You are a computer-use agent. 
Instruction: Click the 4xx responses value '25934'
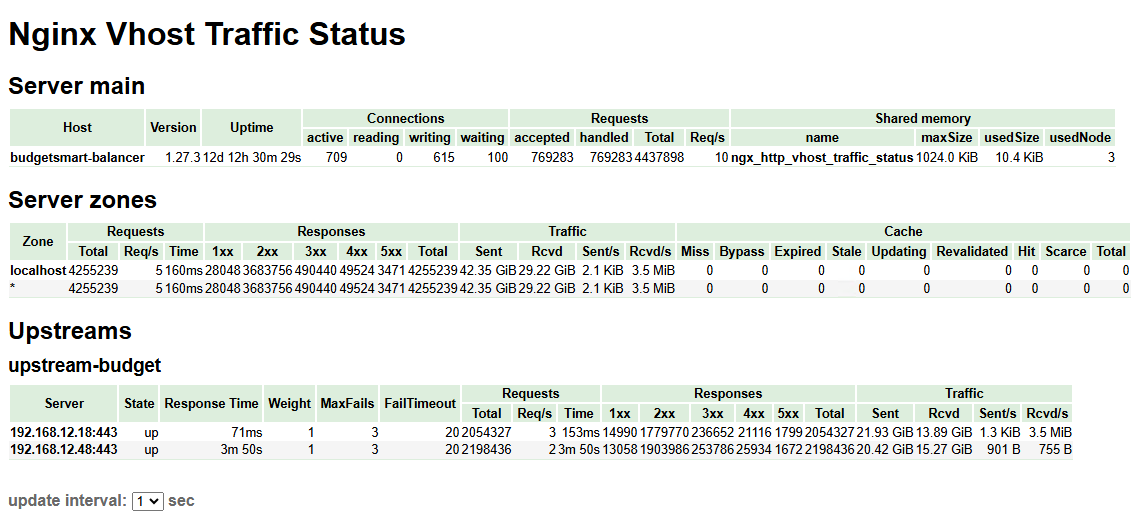click(x=752, y=450)
